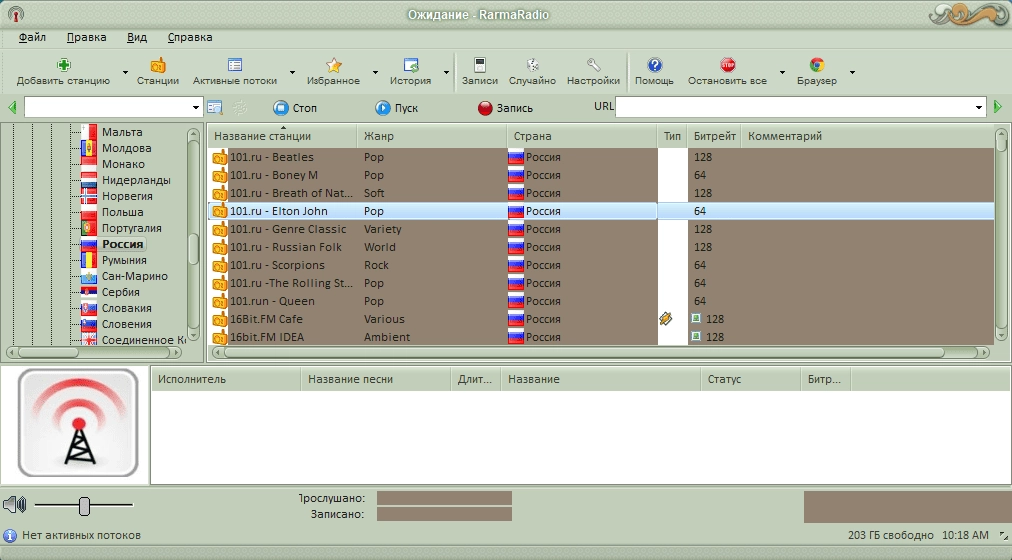Select the 101.ru - Beatles station row

click(601, 157)
